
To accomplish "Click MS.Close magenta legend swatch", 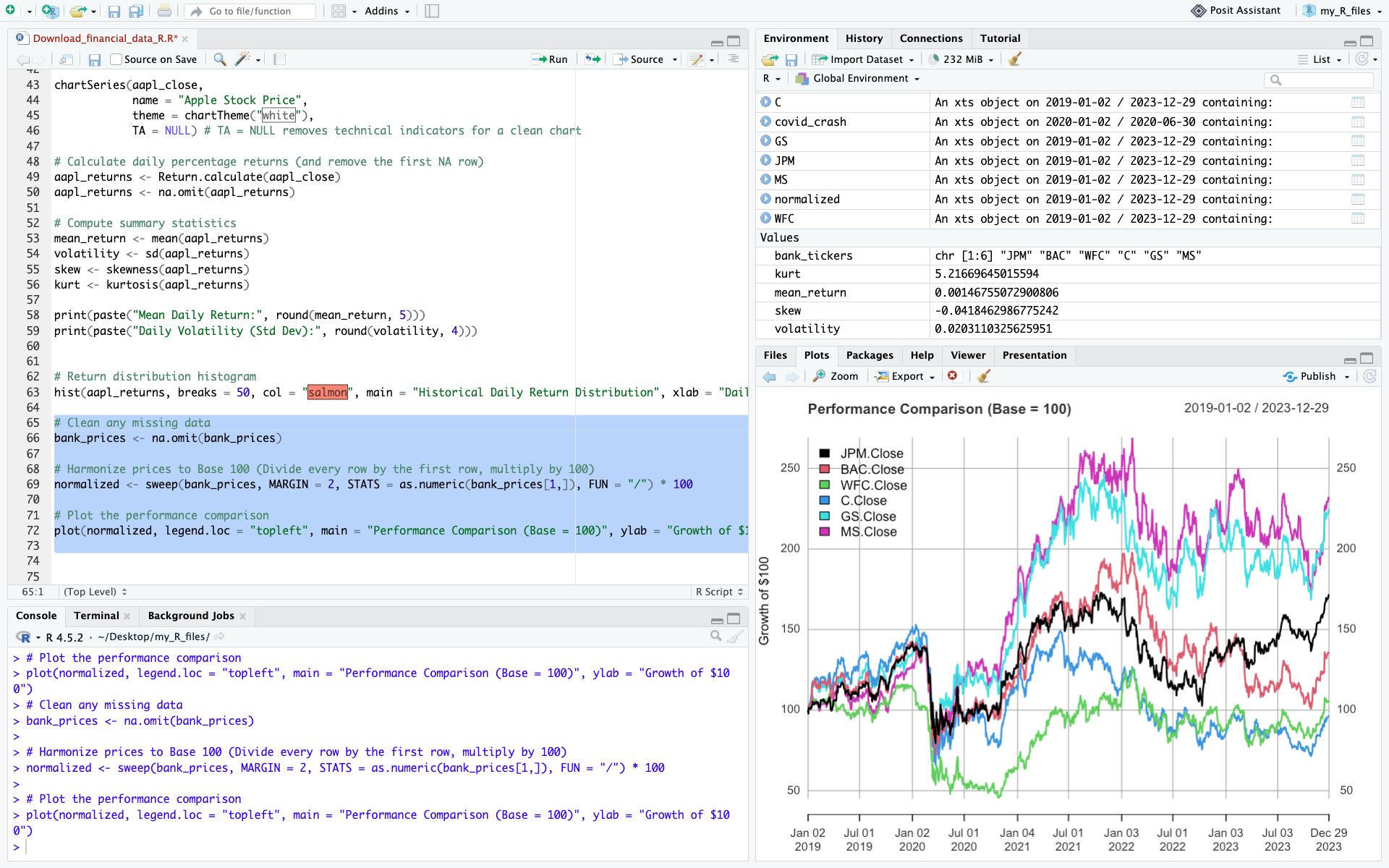I will pos(824,532).
